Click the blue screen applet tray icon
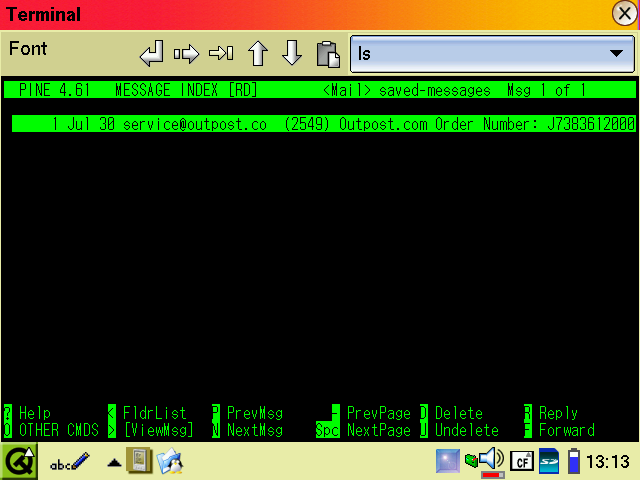 (x=447, y=461)
